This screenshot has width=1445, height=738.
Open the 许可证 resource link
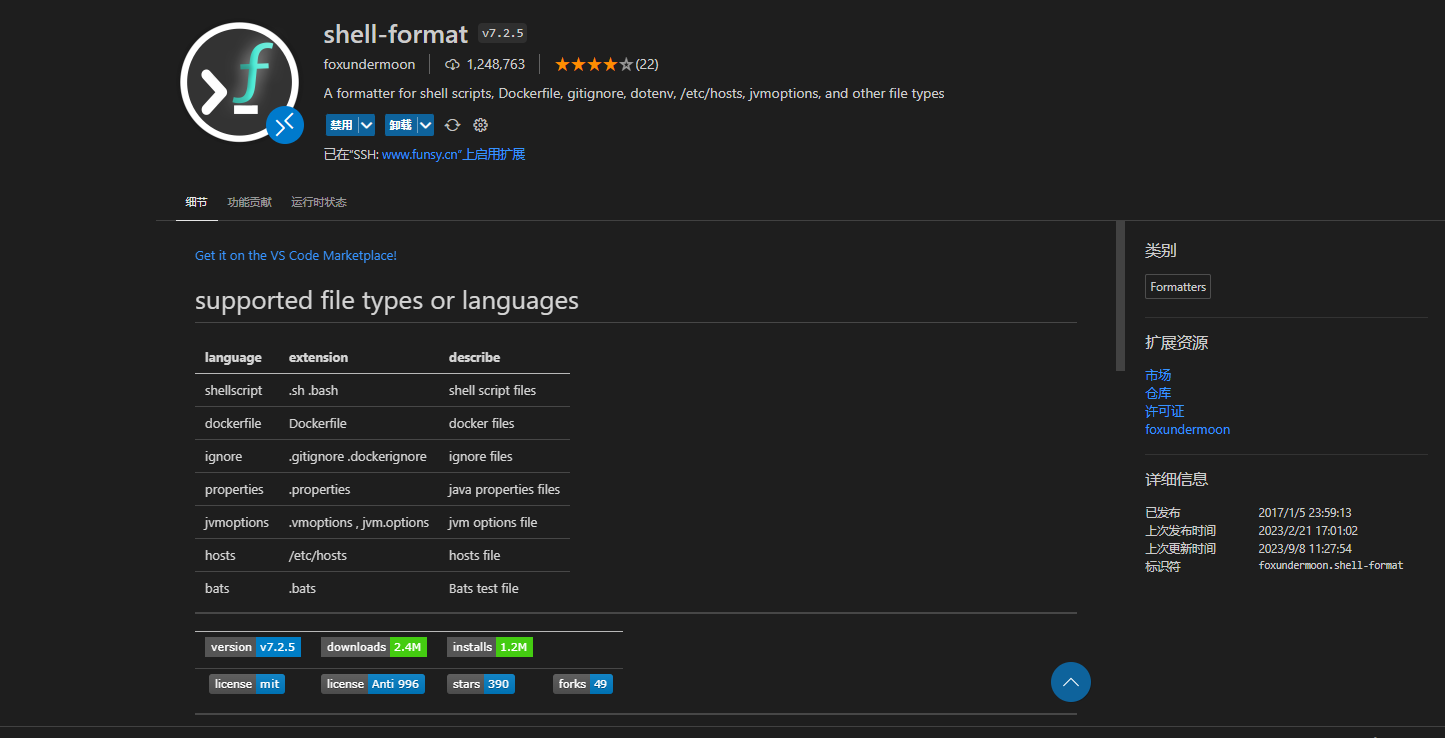click(x=1165, y=411)
